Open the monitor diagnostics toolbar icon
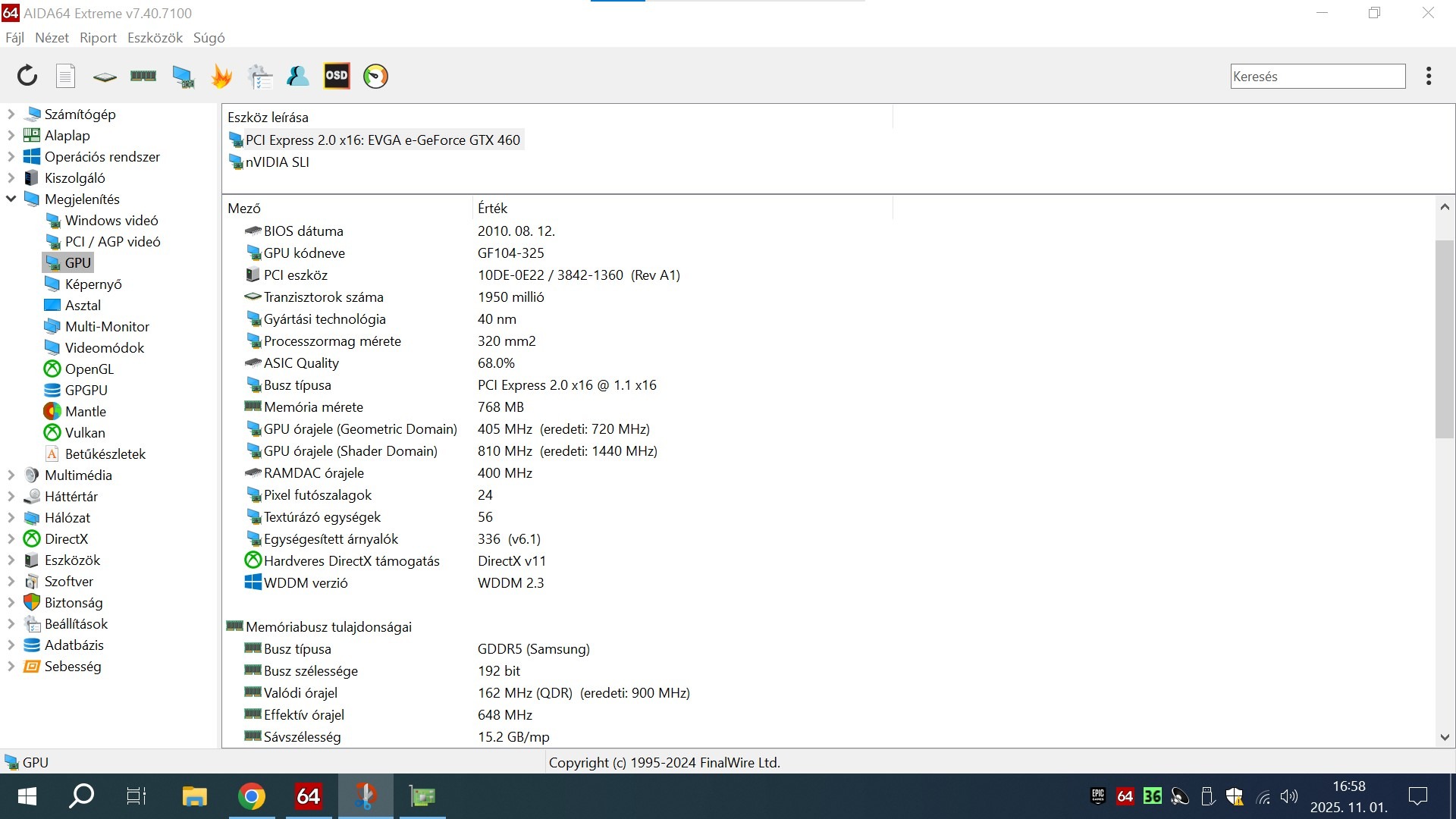 tap(183, 76)
